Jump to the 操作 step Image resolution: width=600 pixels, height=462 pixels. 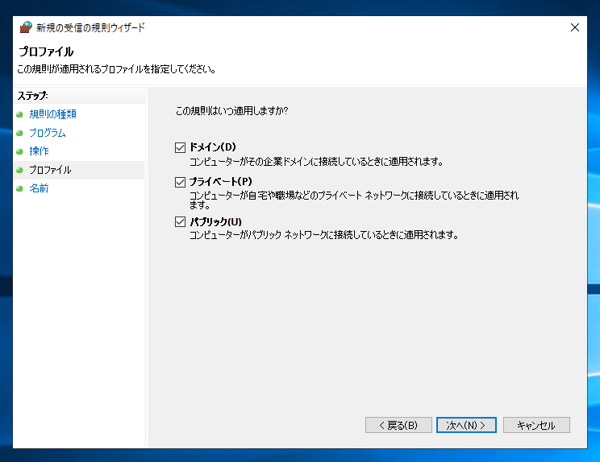click(x=39, y=151)
